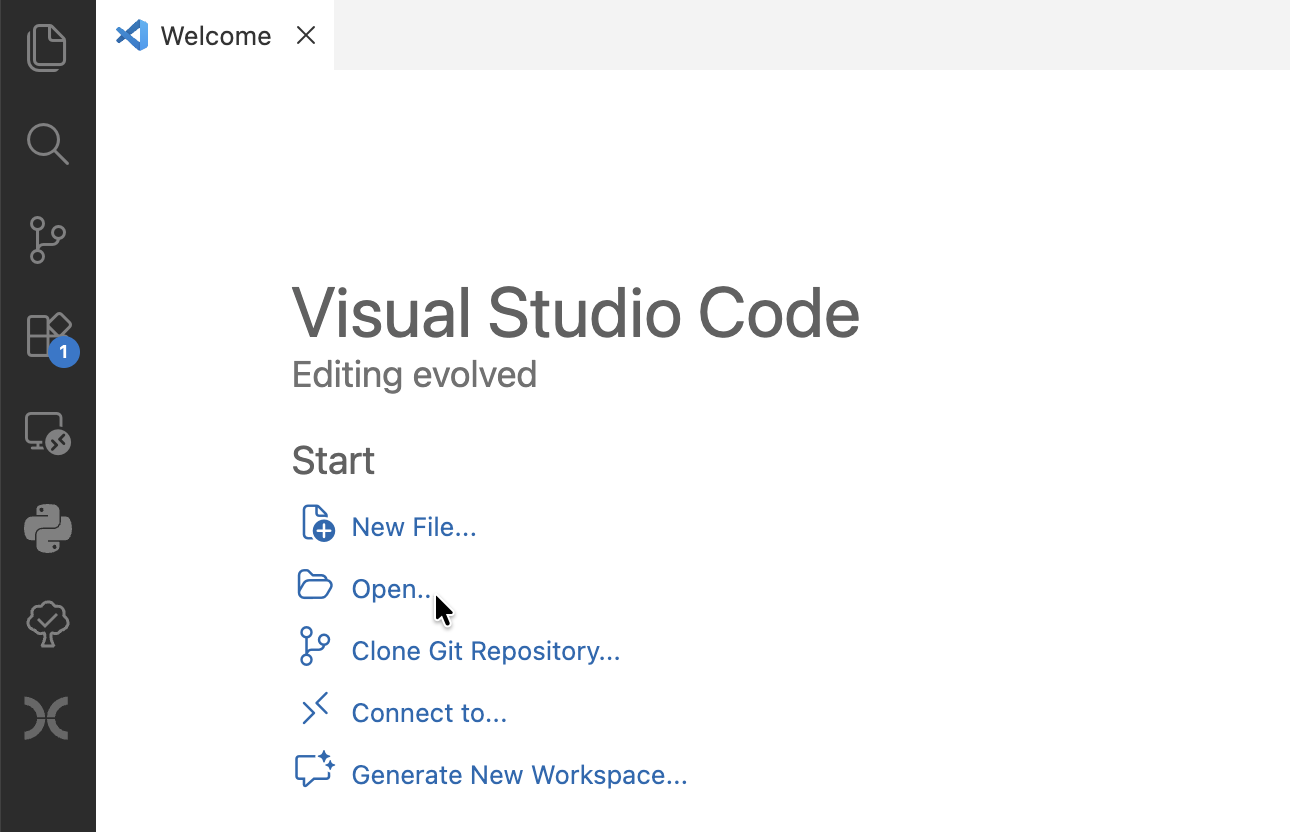Open the Explorer sidebar
This screenshot has height=832, width=1290.
(47, 47)
